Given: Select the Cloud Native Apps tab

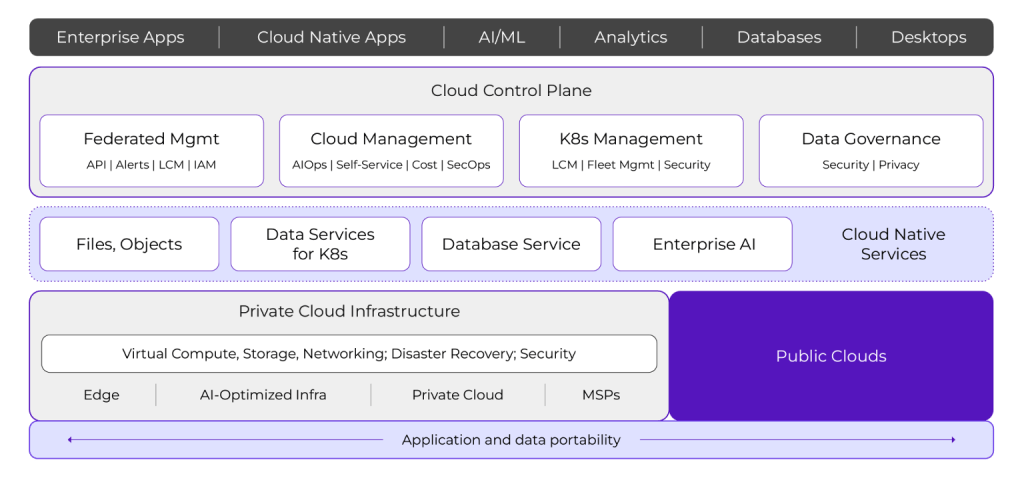Looking at the screenshot, I should click(x=331, y=37).
